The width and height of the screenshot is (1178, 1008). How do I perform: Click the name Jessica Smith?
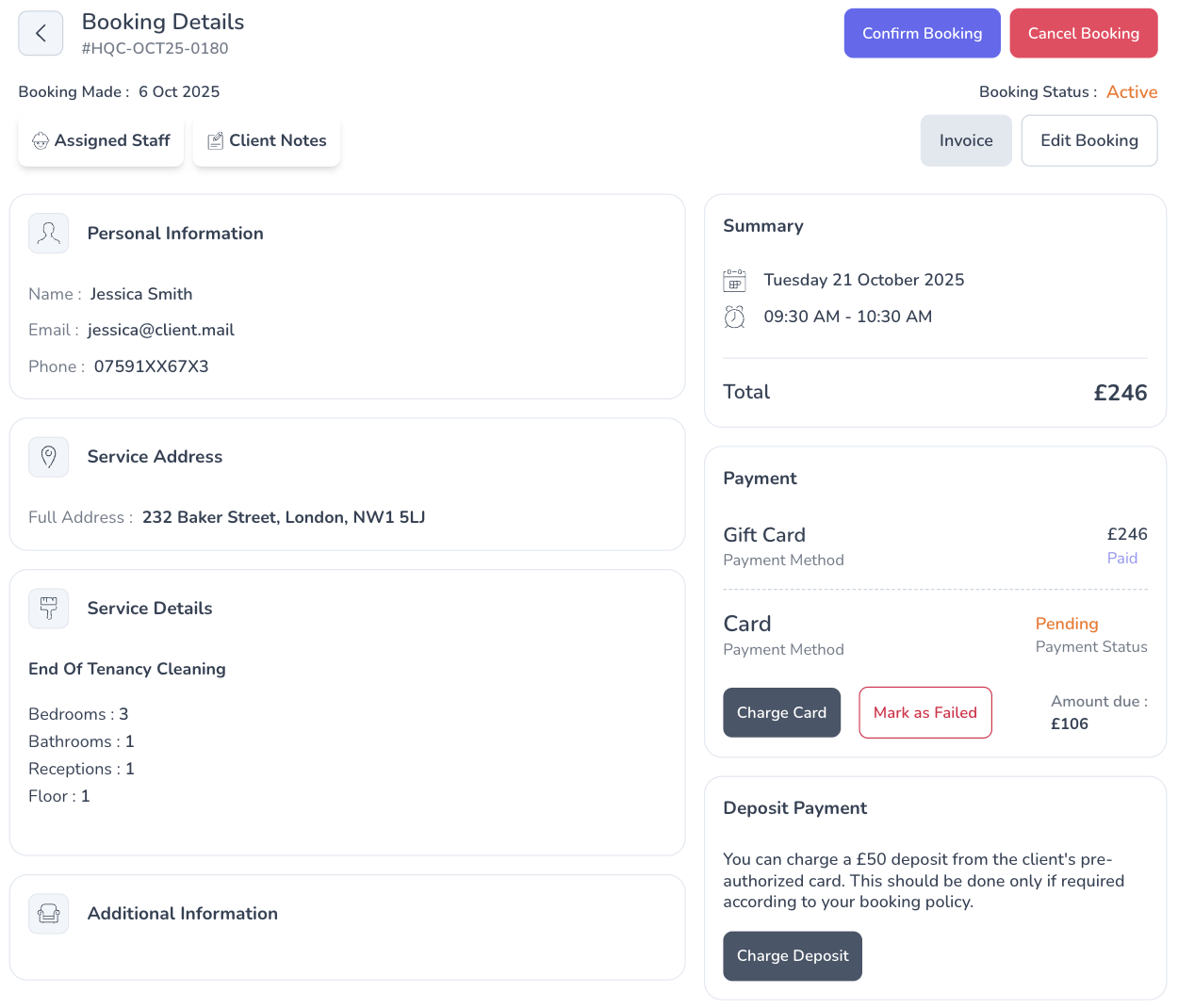coord(141,295)
